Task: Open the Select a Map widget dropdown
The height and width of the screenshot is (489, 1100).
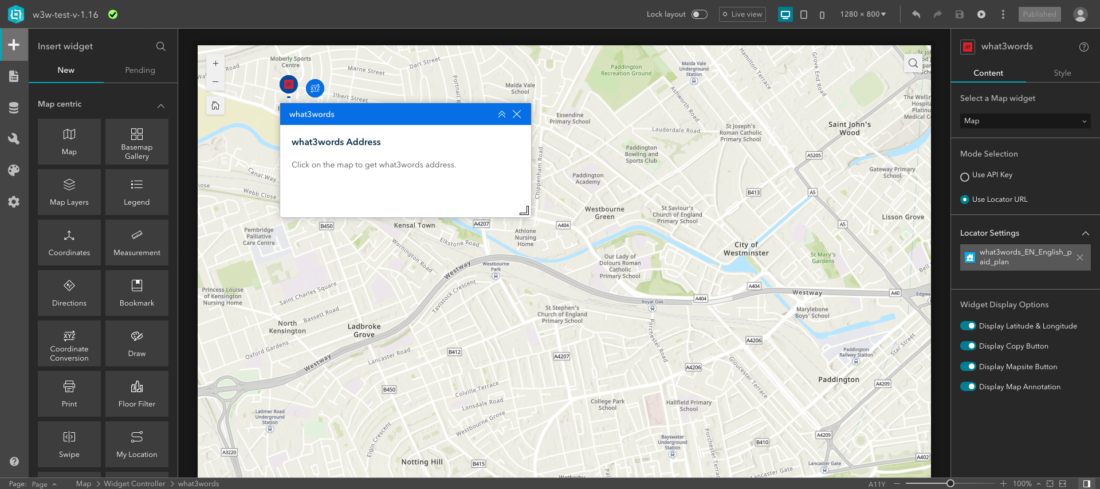Action: click(1025, 121)
